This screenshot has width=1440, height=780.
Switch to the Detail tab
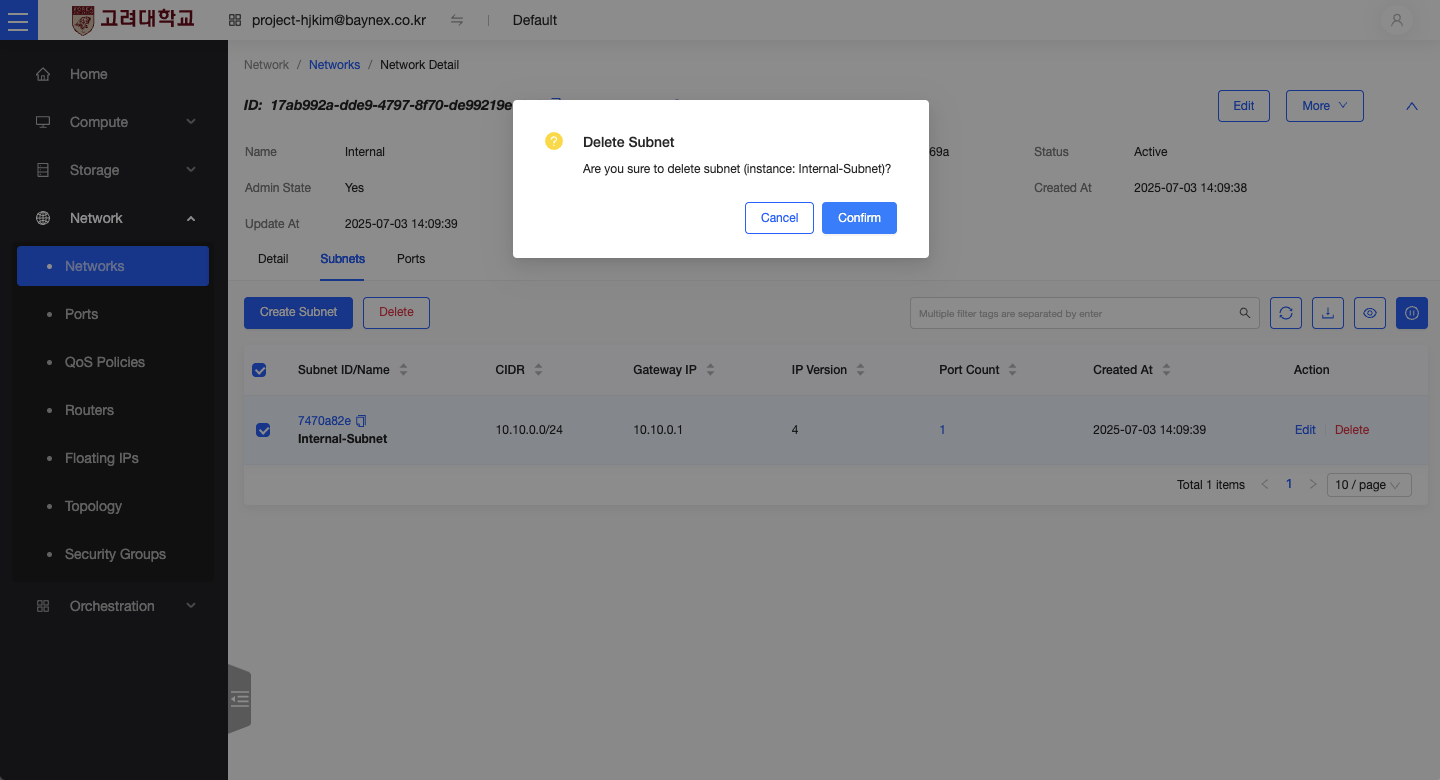[x=273, y=259]
